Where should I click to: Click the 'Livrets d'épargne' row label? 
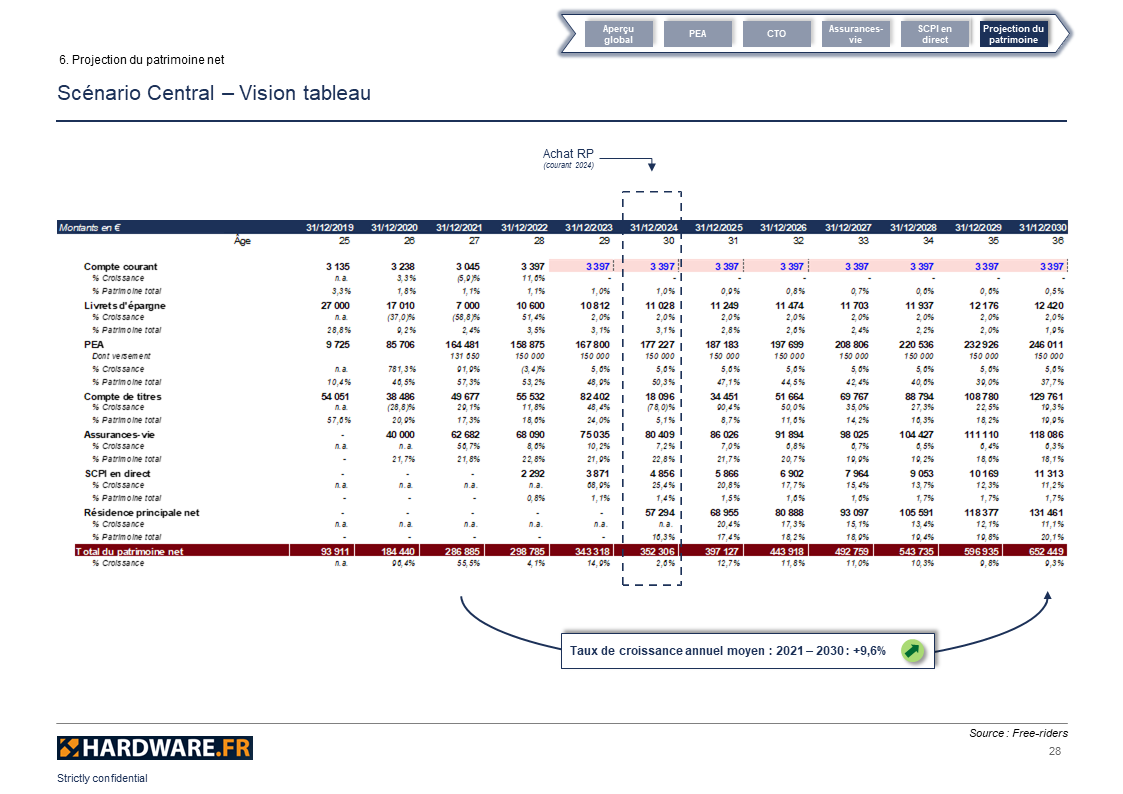[125, 306]
